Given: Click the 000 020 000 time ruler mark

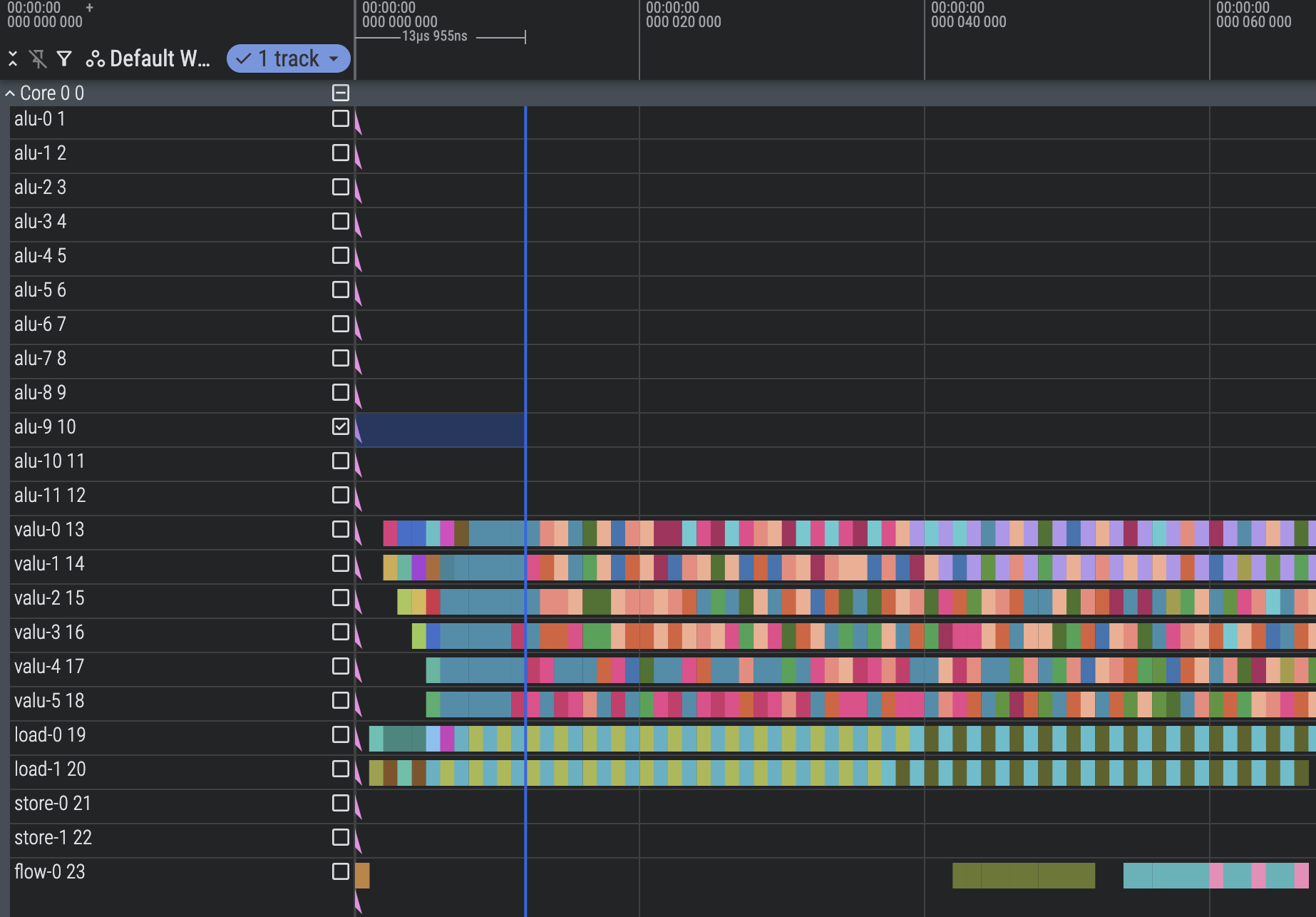Looking at the screenshot, I should coord(683,22).
